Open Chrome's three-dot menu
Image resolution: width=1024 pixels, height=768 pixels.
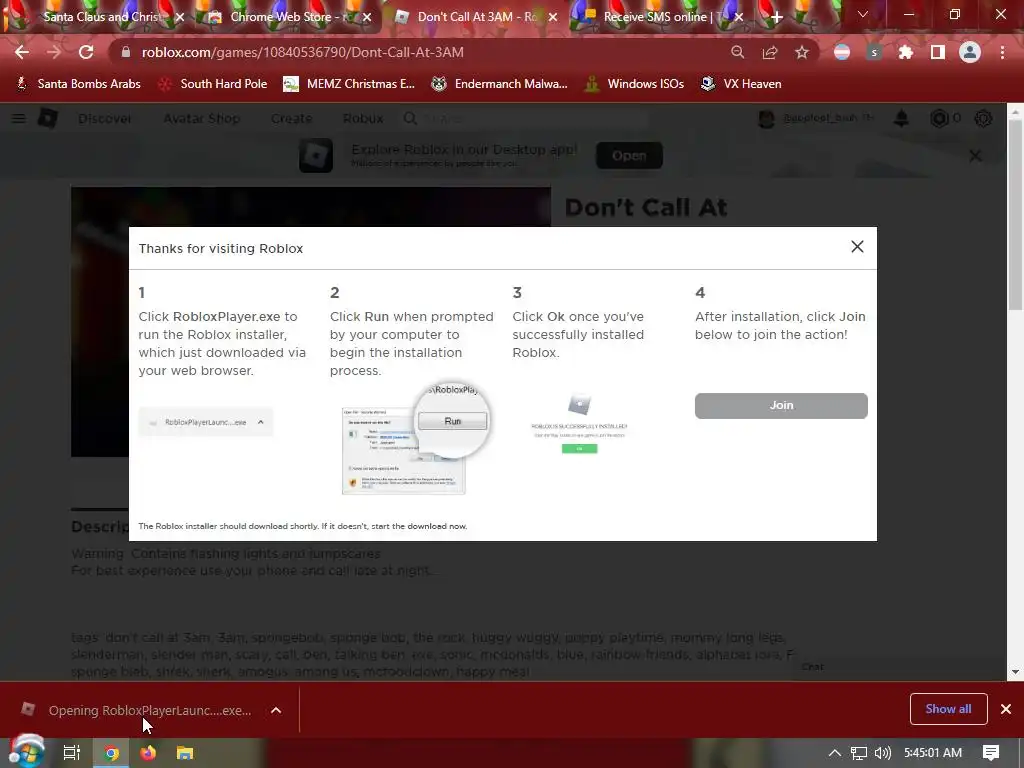(1002, 52)
